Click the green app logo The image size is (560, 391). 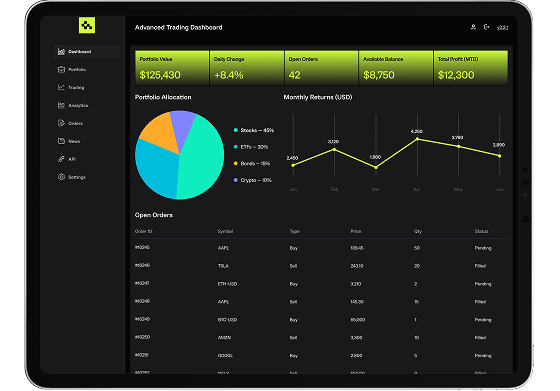pos(87,25)
